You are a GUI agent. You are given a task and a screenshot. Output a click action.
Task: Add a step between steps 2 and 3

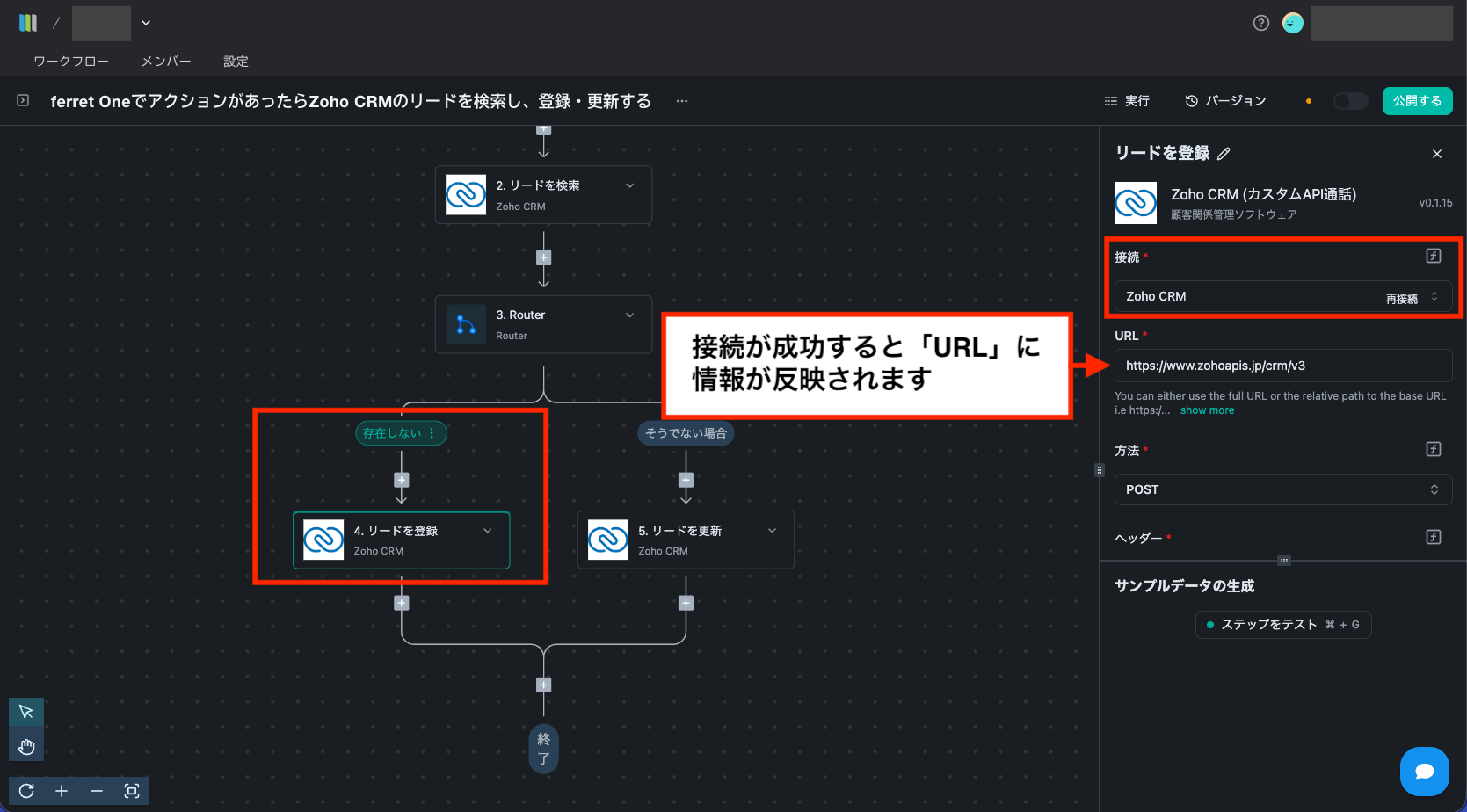coord(544,257)
